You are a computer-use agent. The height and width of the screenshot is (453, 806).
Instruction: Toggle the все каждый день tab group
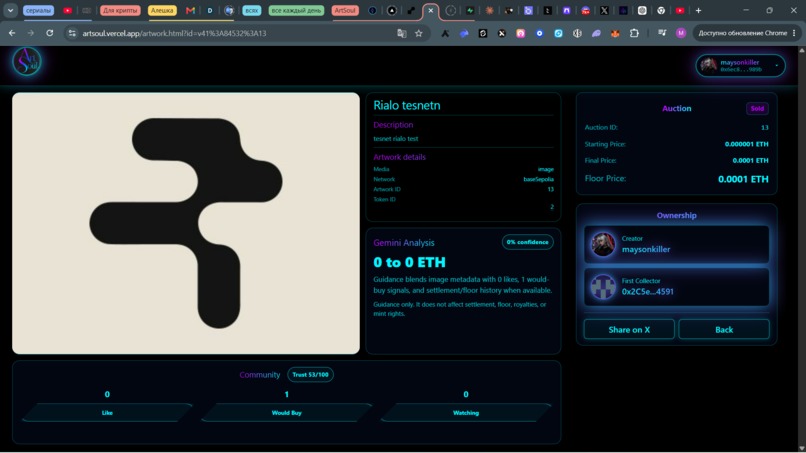(x=296, y=10)
